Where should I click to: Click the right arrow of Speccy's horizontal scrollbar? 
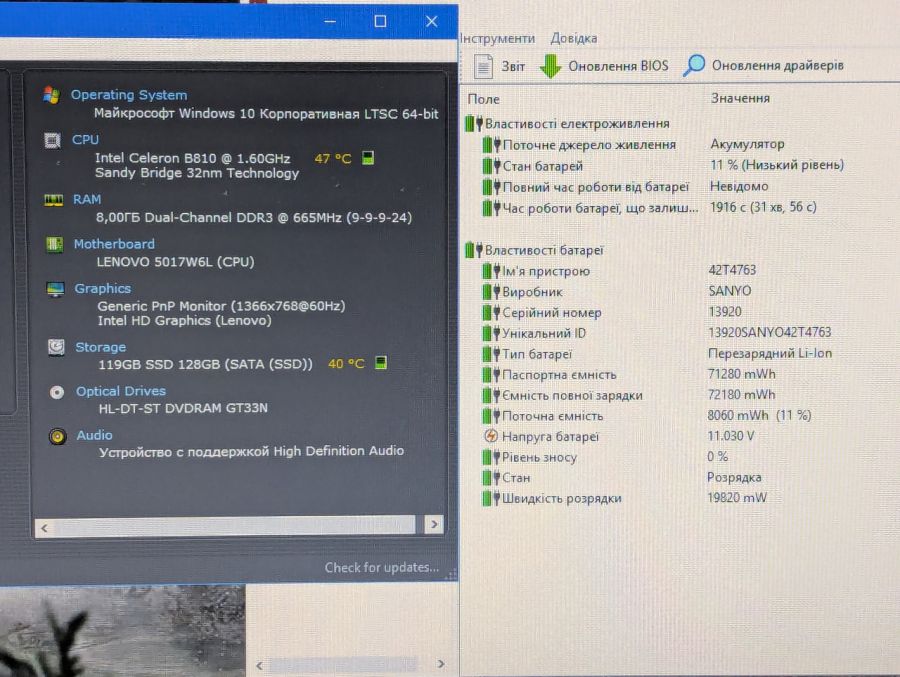point(434,524)
